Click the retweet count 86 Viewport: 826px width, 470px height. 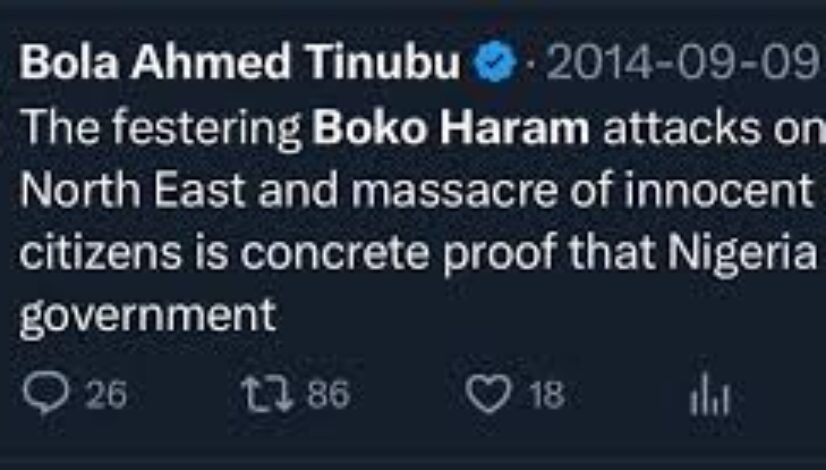coord(328,395)
